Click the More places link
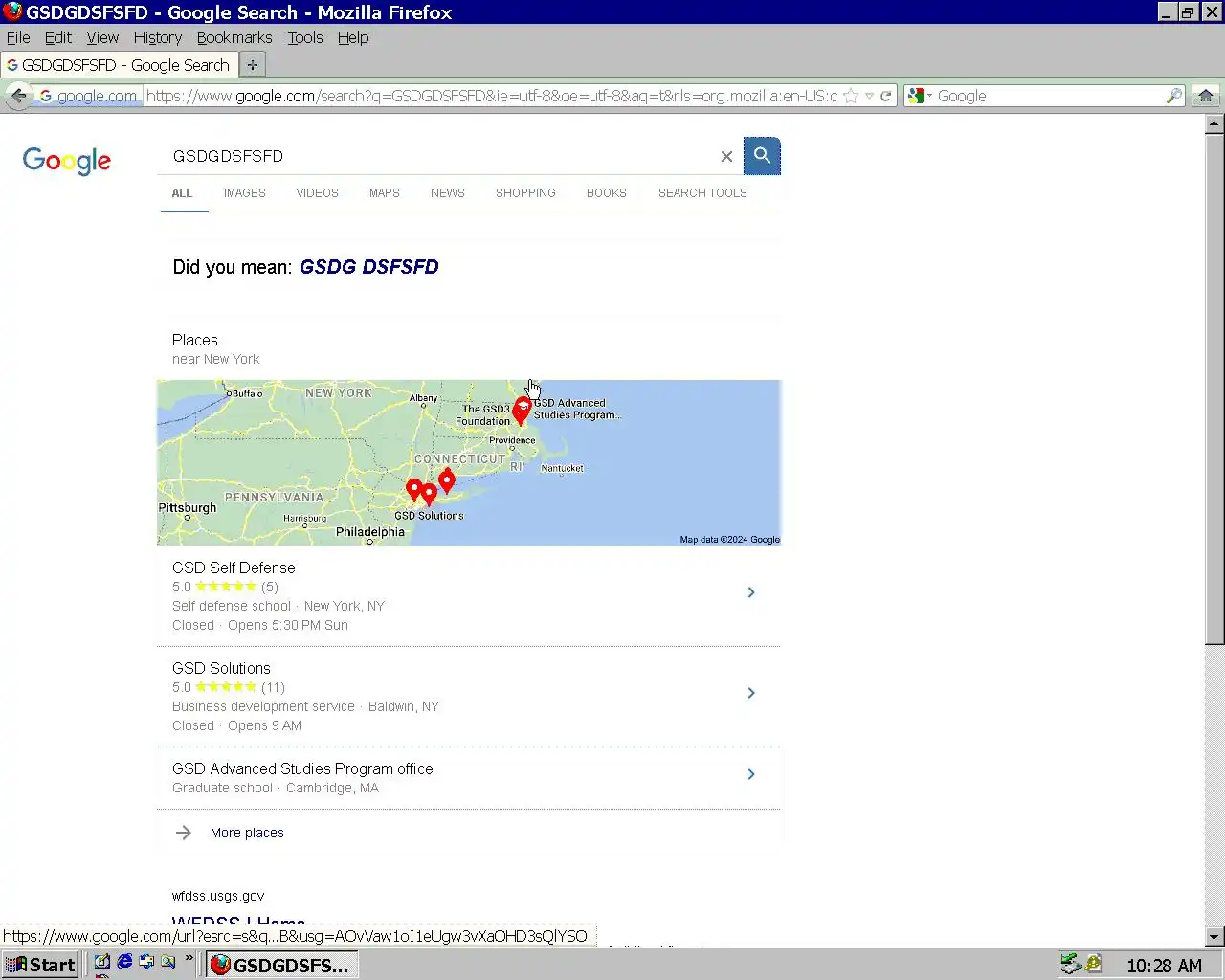The image size is (1225, 980). pos(247,833)
